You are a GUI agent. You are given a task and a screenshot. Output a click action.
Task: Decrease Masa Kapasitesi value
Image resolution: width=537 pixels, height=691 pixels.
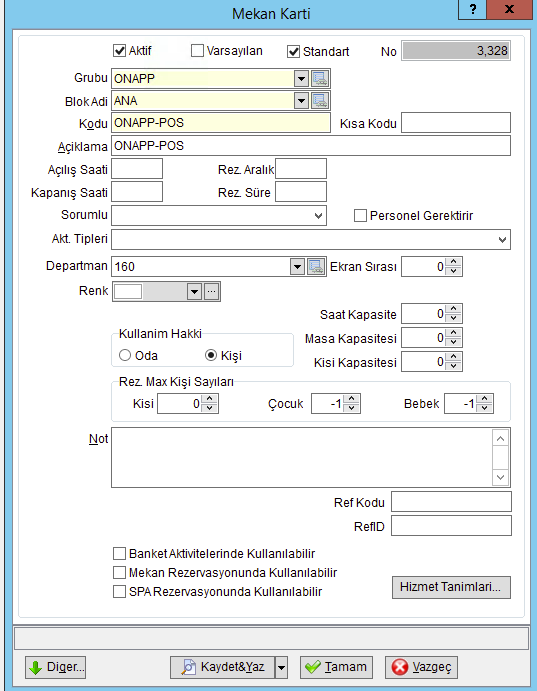click(x=453, y=343)
